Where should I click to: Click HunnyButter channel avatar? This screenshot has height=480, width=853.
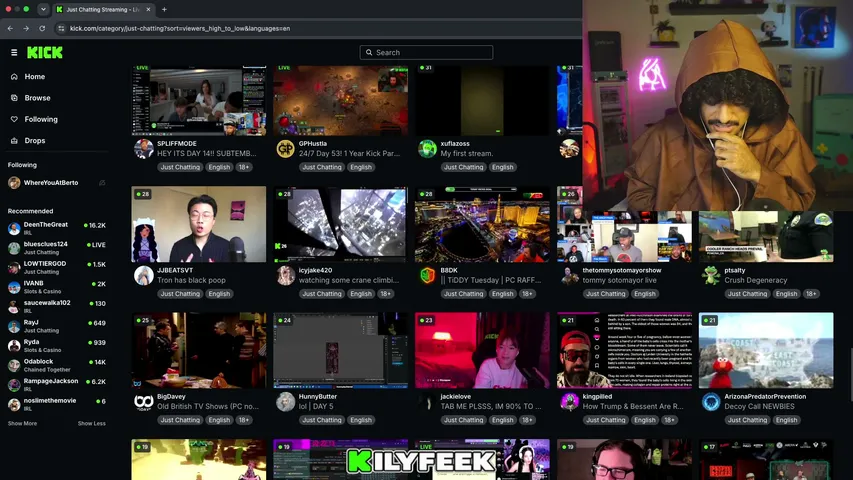pyautogui.click(x=285, y=402)
